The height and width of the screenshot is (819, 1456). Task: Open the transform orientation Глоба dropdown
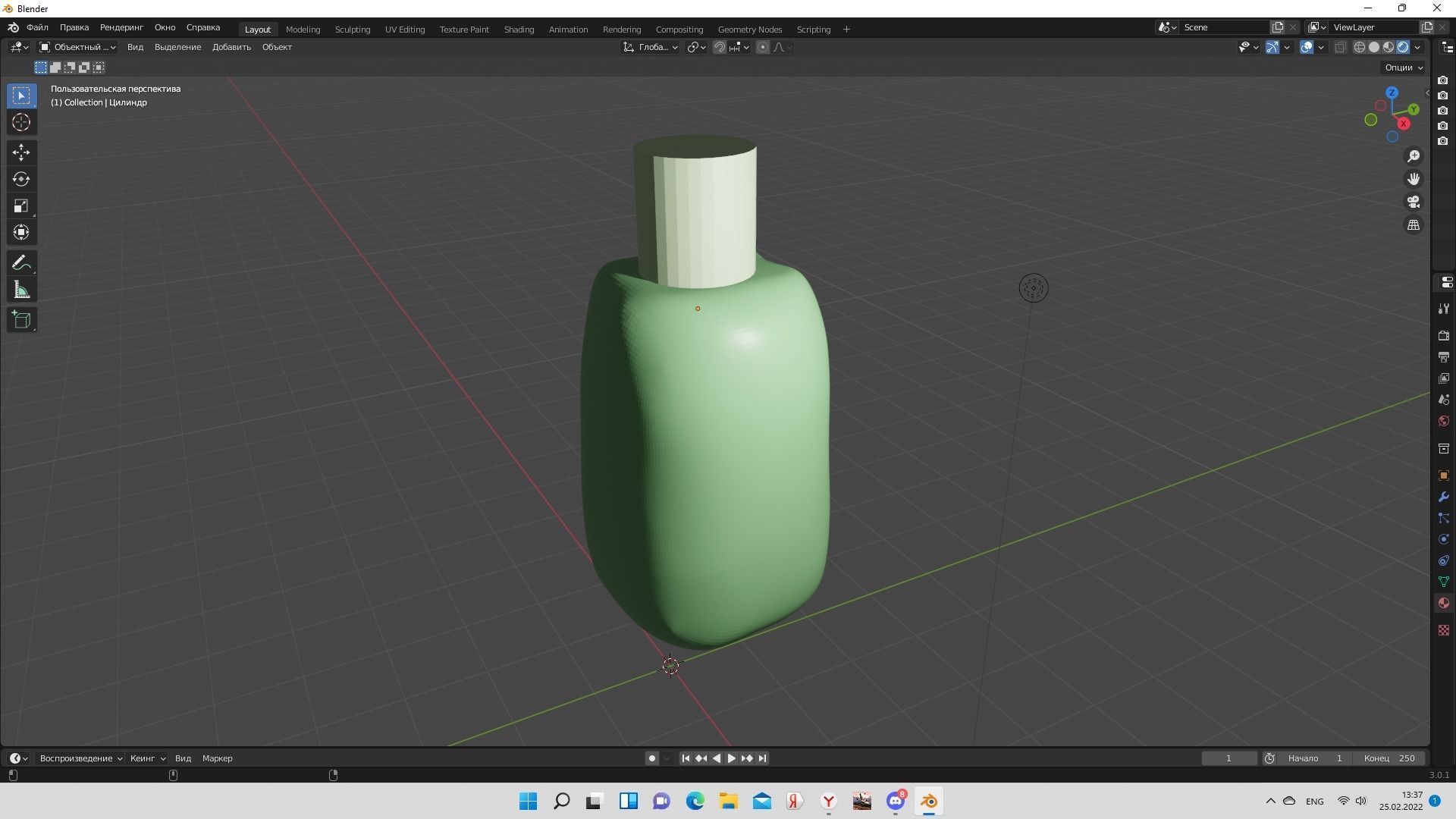pos(650,47)
